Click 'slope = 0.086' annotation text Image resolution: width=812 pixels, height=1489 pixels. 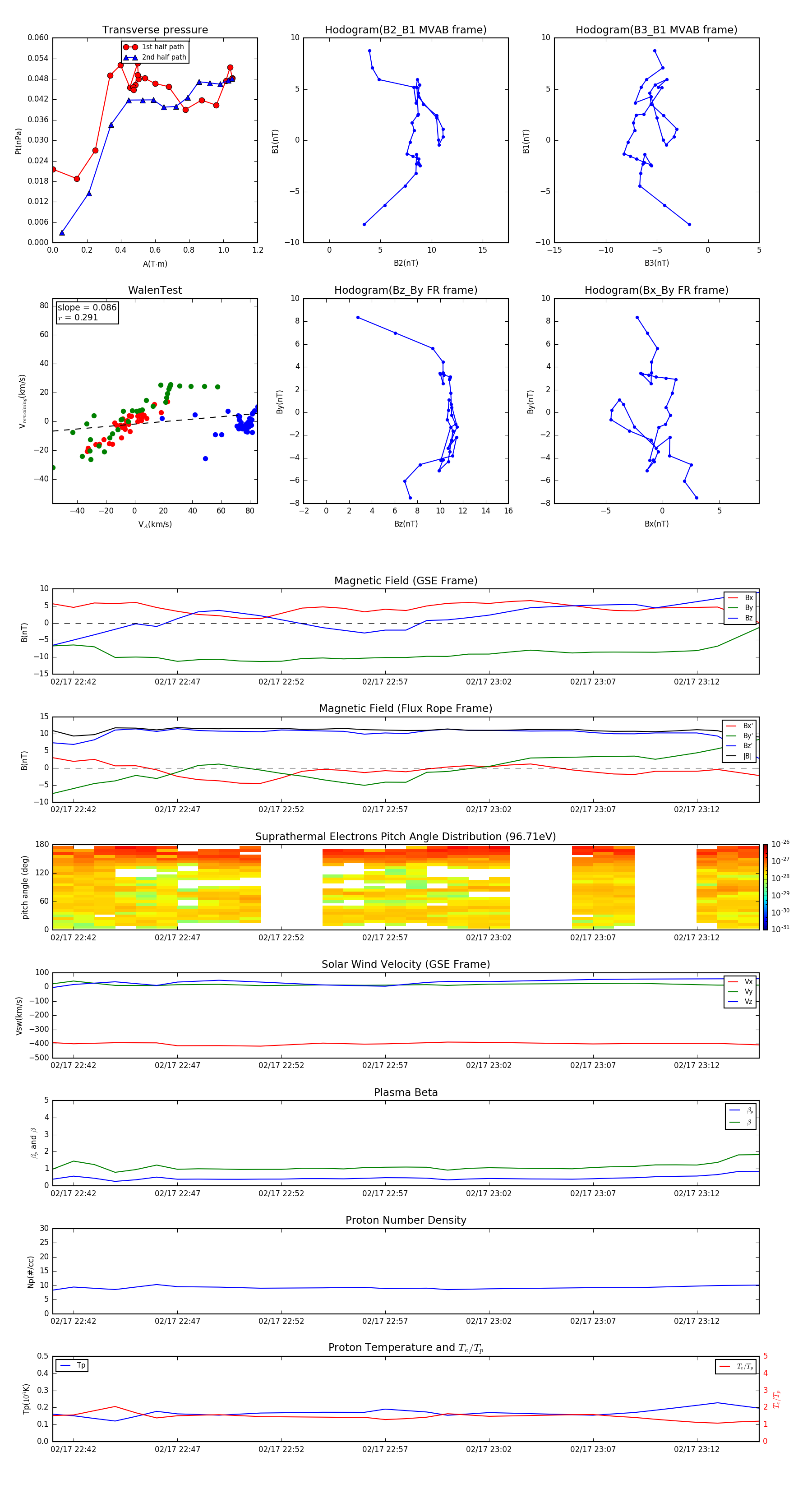87,308
